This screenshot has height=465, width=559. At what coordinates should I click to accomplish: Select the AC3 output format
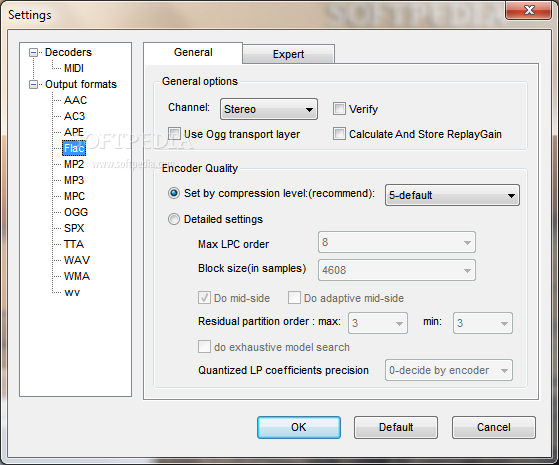click(75, 116)
